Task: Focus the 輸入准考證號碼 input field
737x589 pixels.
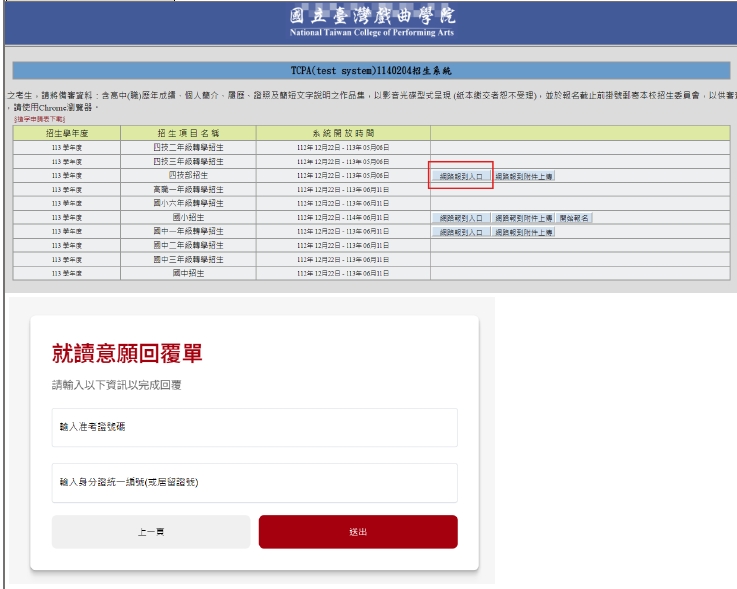Action: [254, 427]
